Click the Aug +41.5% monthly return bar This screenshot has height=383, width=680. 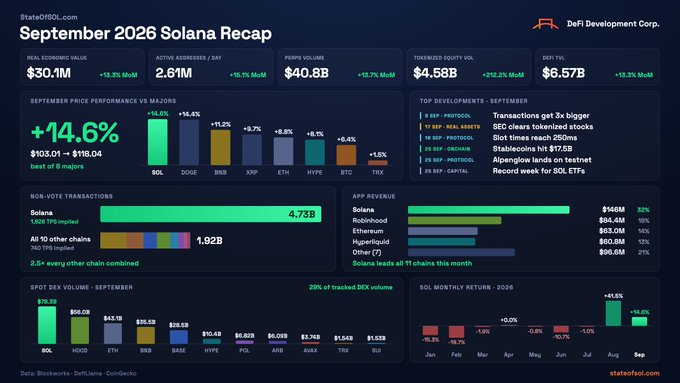point(613,313)
